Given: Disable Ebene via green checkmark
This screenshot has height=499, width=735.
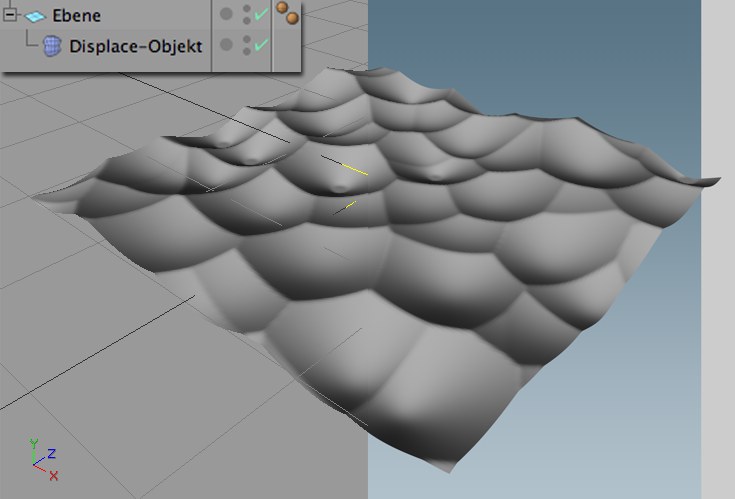Looking at the screenshot, I should 261,14.
